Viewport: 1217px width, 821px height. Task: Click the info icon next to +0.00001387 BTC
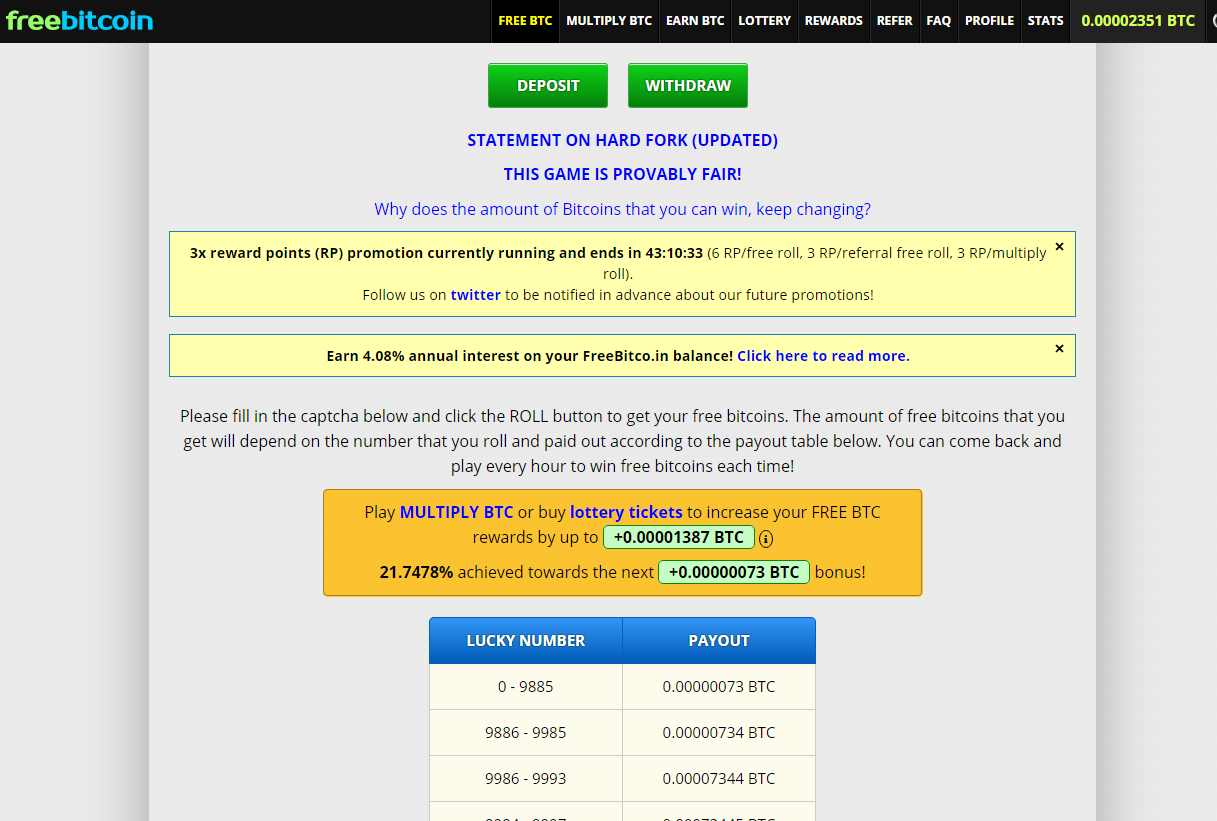click(766, 538)
